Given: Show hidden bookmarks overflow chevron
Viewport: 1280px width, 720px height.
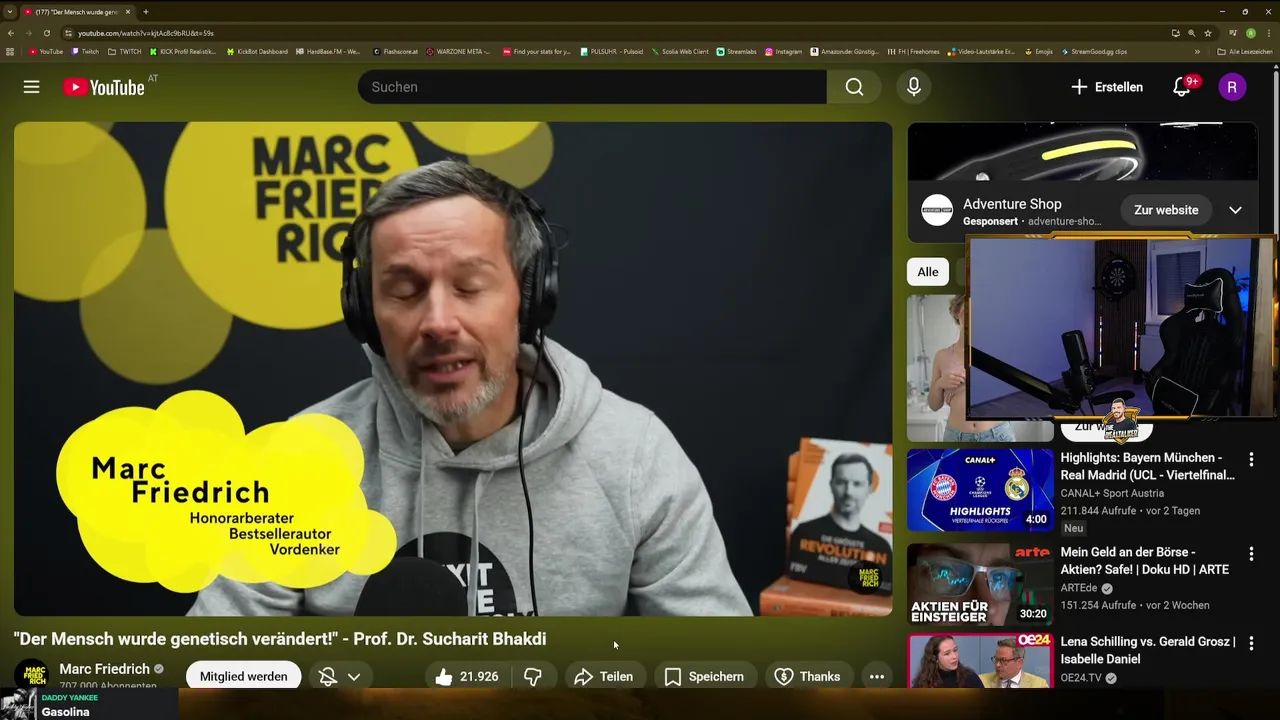Looking at the screenshot, I should (1197, 51).
